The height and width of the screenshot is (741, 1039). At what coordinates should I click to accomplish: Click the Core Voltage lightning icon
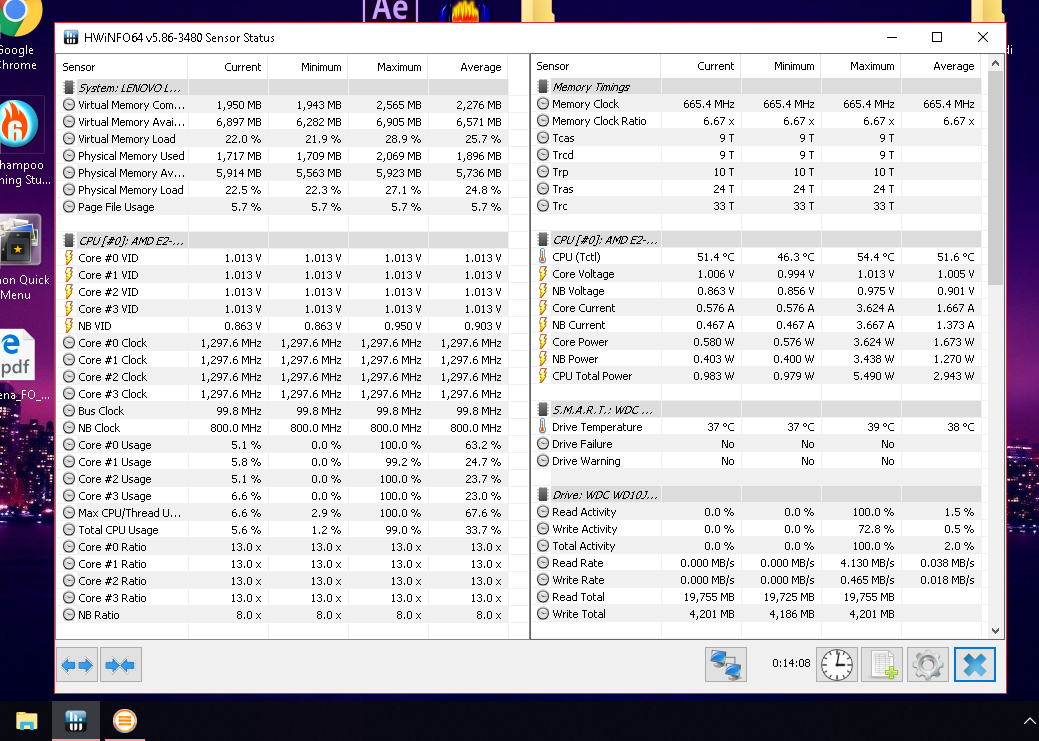tap(543, 274)
